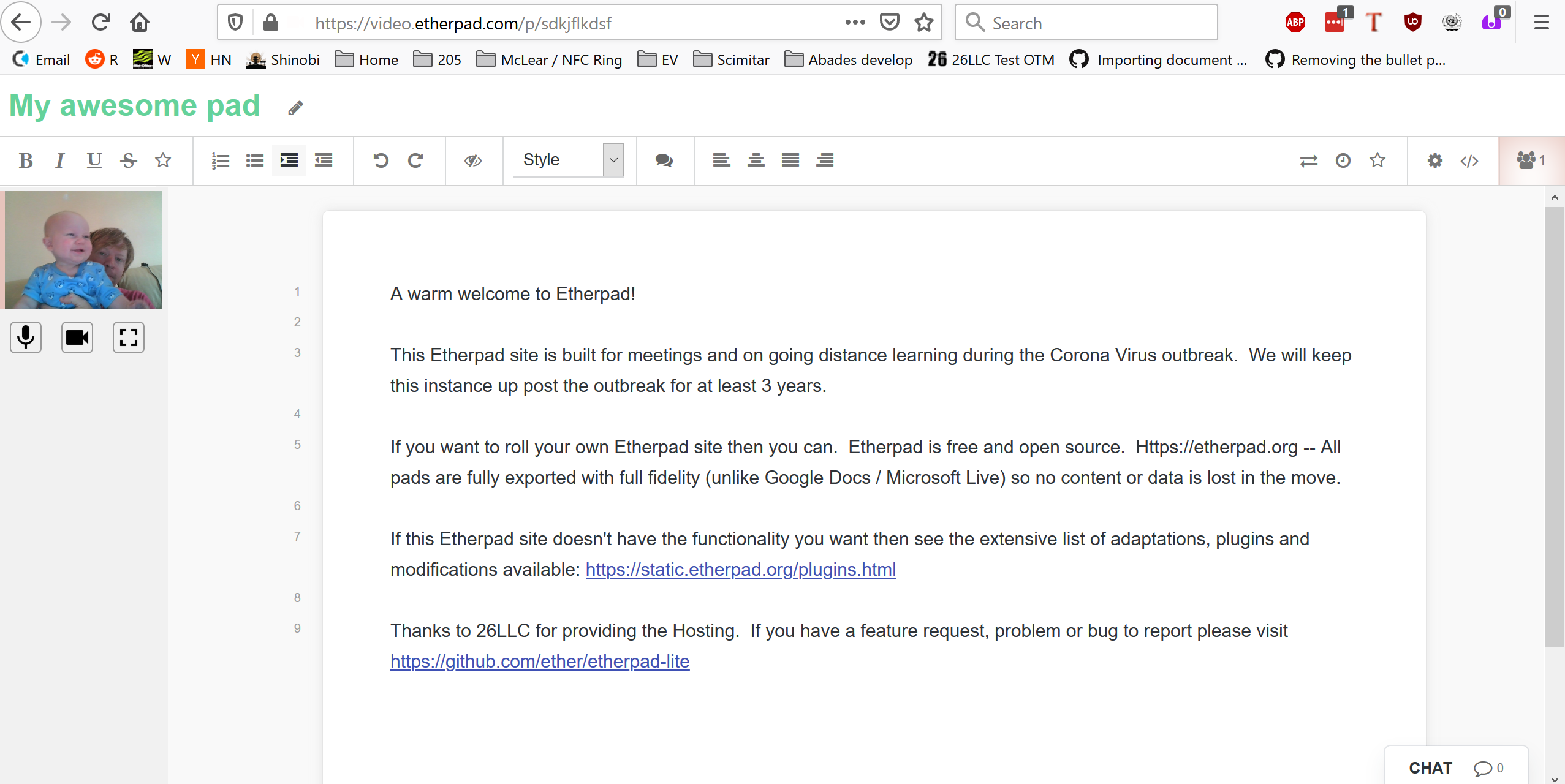The width and height of the screenshot is (1565, 784).
Task: Follow the plugins.html link
Action: (740, 570)
